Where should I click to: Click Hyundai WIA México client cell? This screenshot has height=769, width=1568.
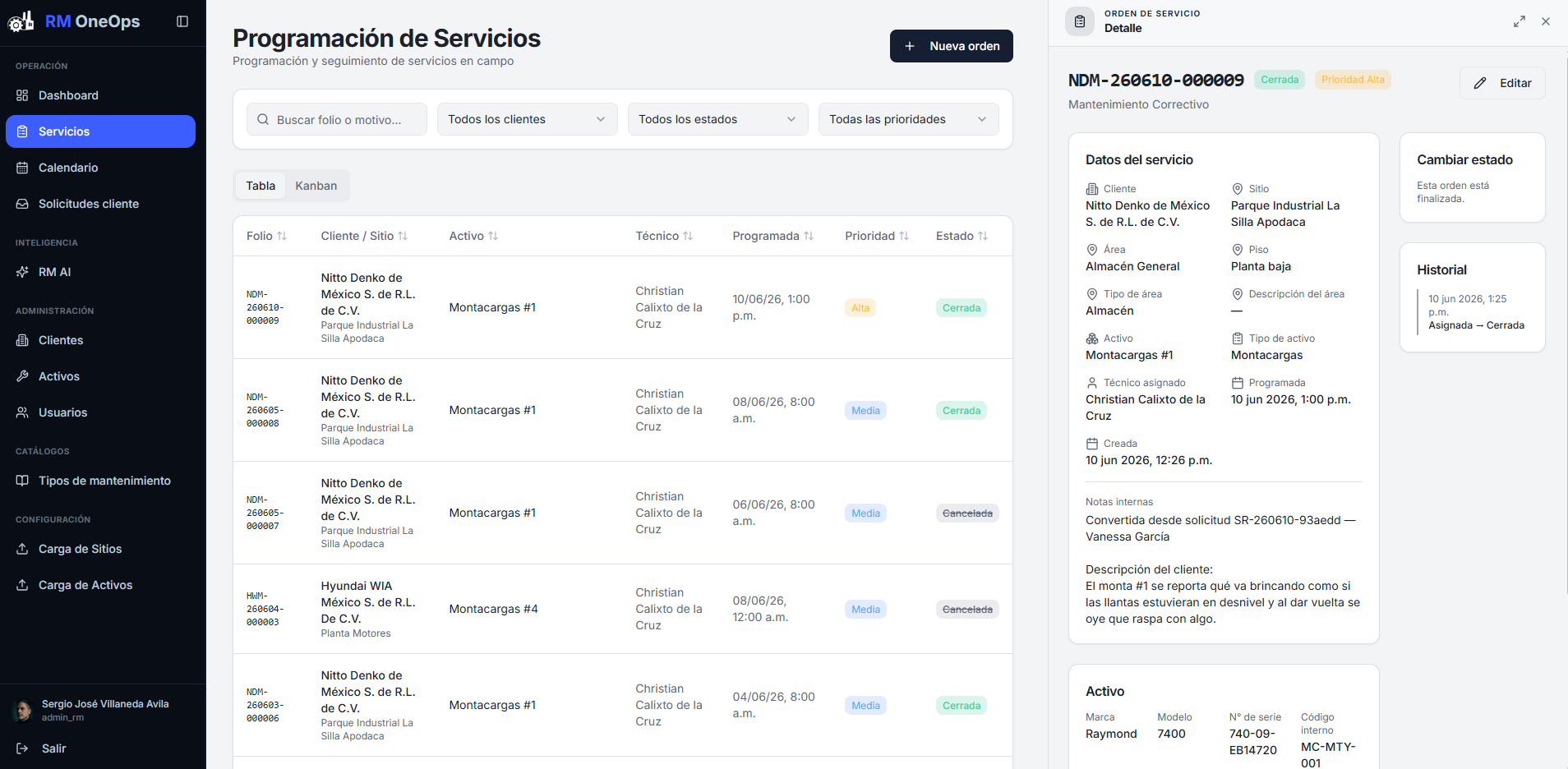[x=368, y=609]
